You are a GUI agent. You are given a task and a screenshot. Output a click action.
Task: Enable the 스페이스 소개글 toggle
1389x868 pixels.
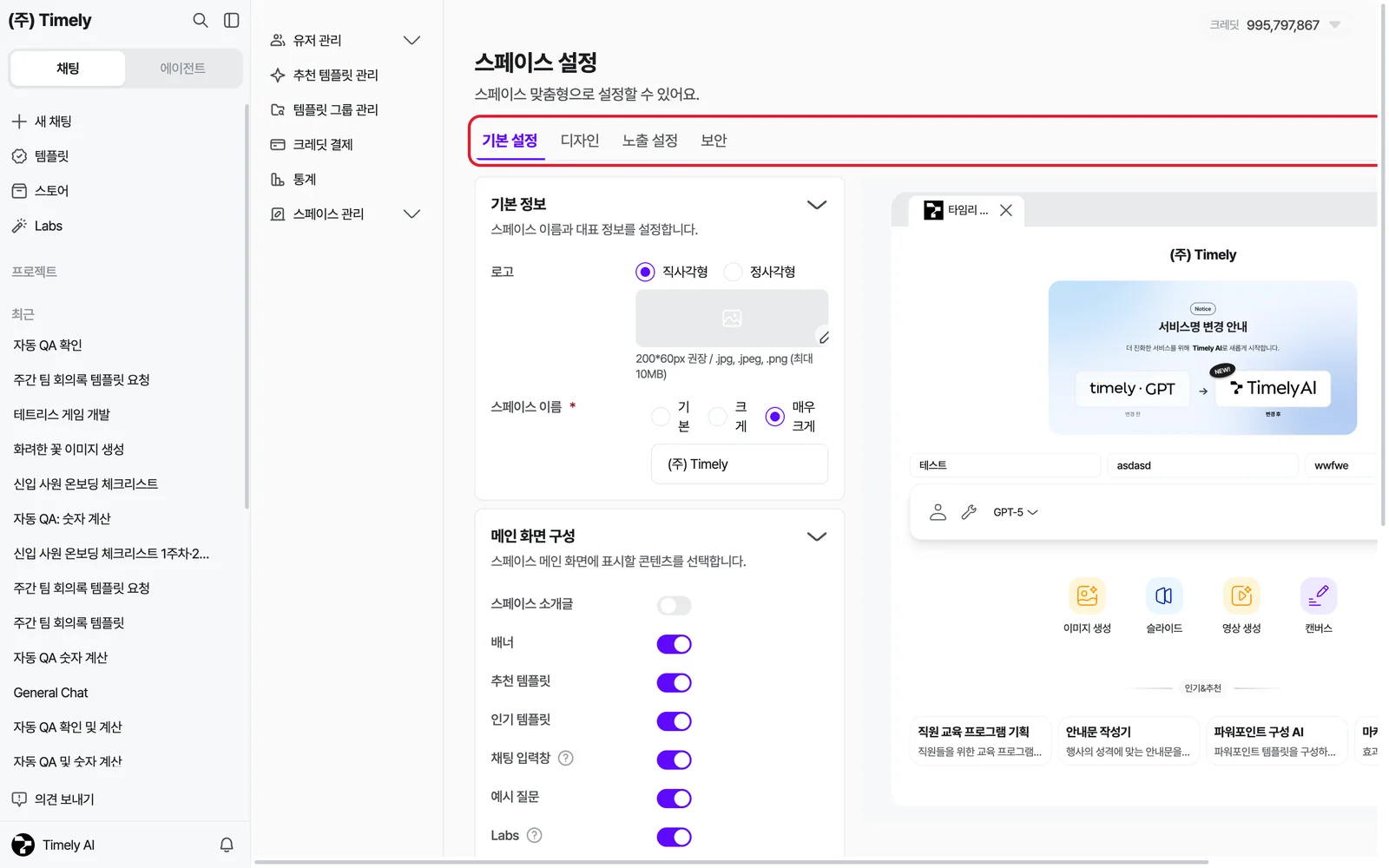(674, 605)
